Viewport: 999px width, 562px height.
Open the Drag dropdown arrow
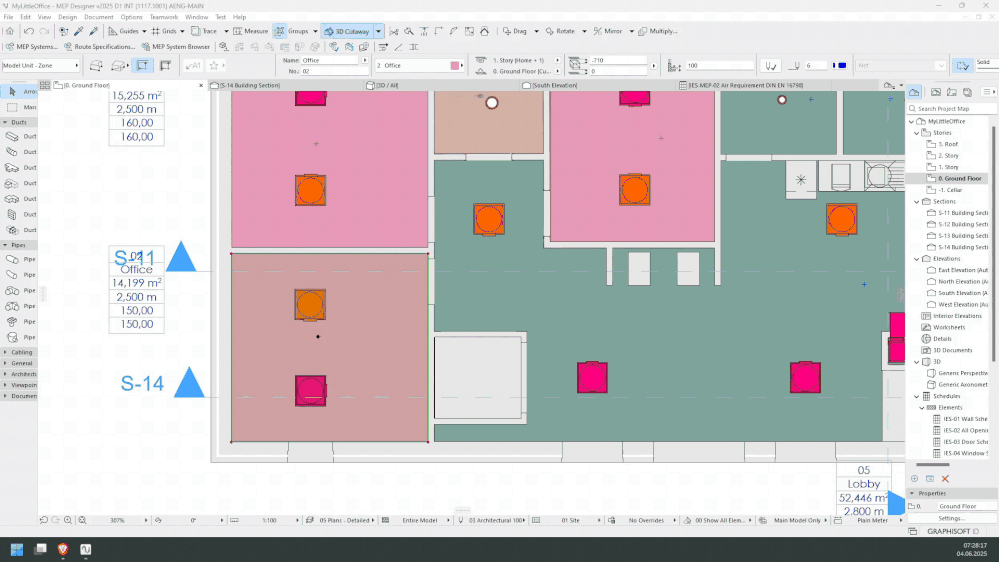[536, 31]
